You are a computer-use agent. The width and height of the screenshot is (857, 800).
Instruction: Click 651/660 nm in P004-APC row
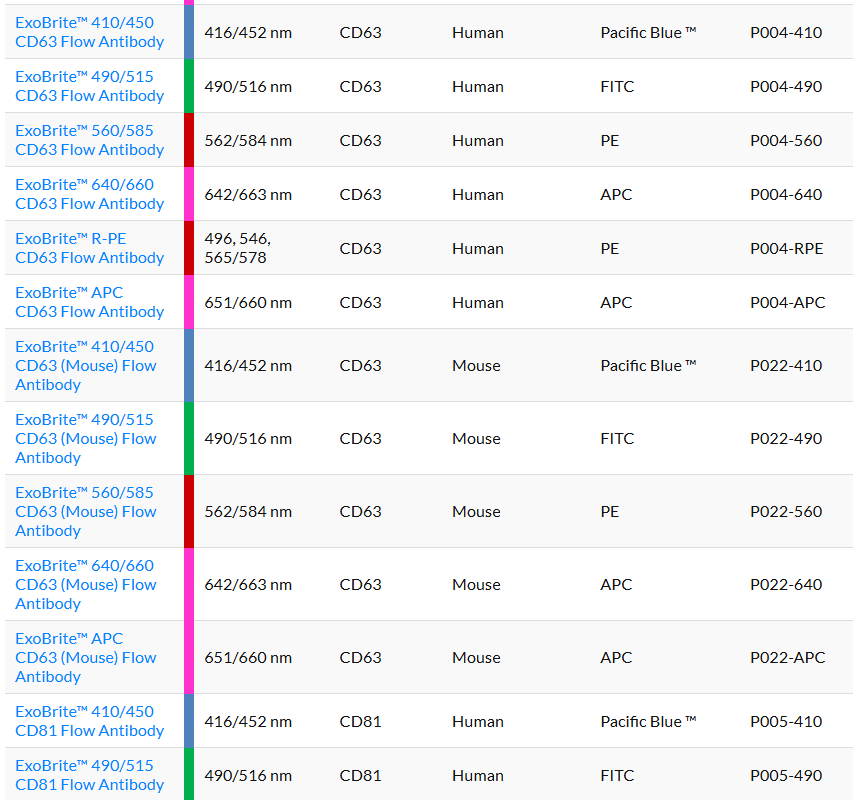point(248,303)
